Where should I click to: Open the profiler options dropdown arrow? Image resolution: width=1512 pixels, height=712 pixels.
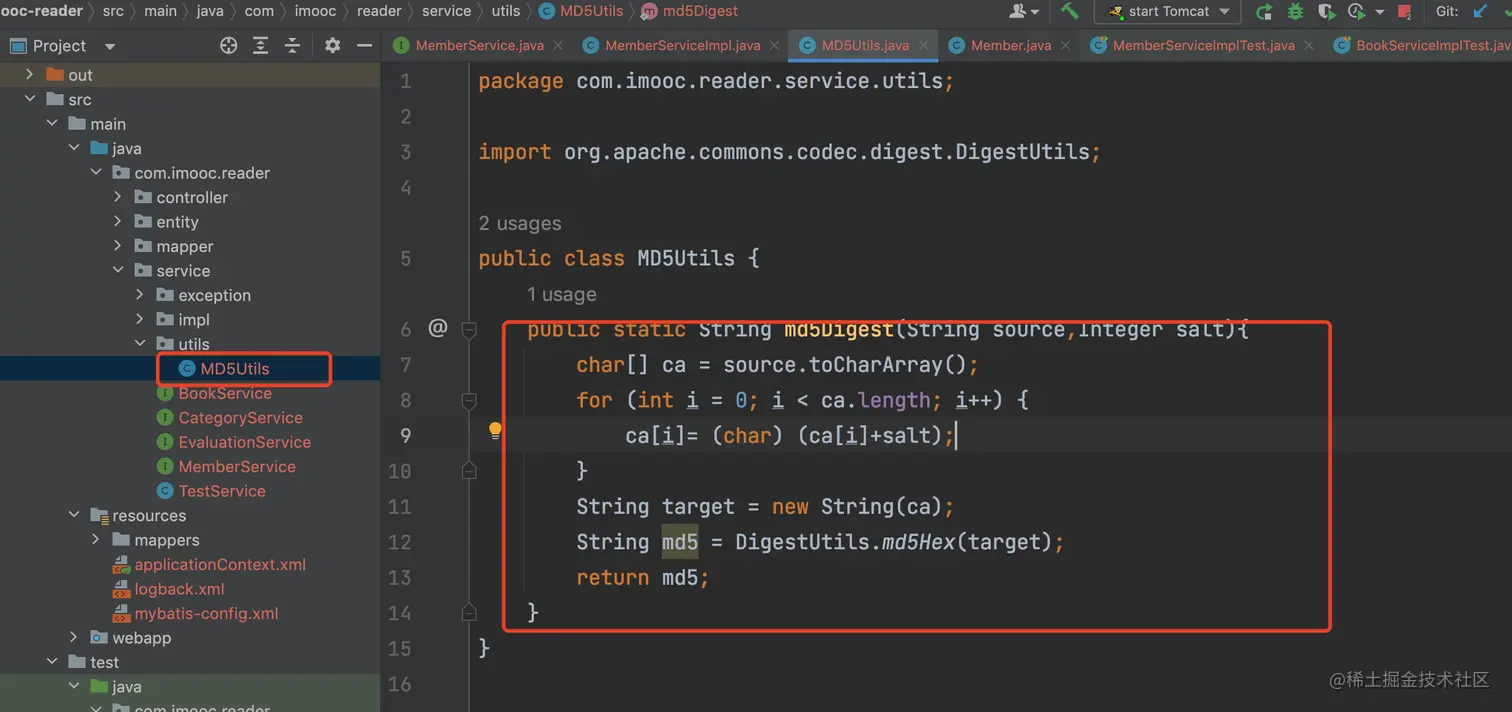tap(1380, 13)
